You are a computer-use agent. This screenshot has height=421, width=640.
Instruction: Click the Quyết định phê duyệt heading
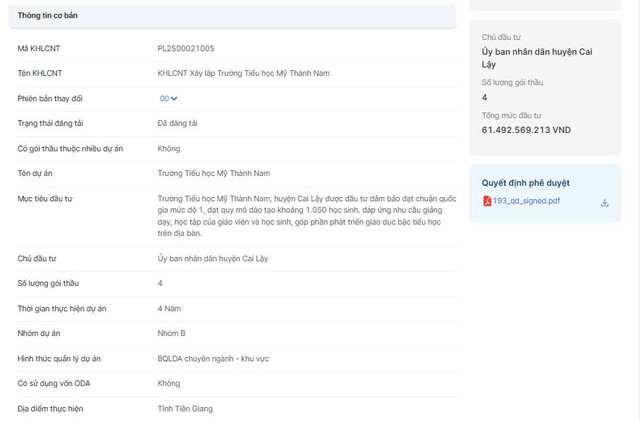pos(525,183)
